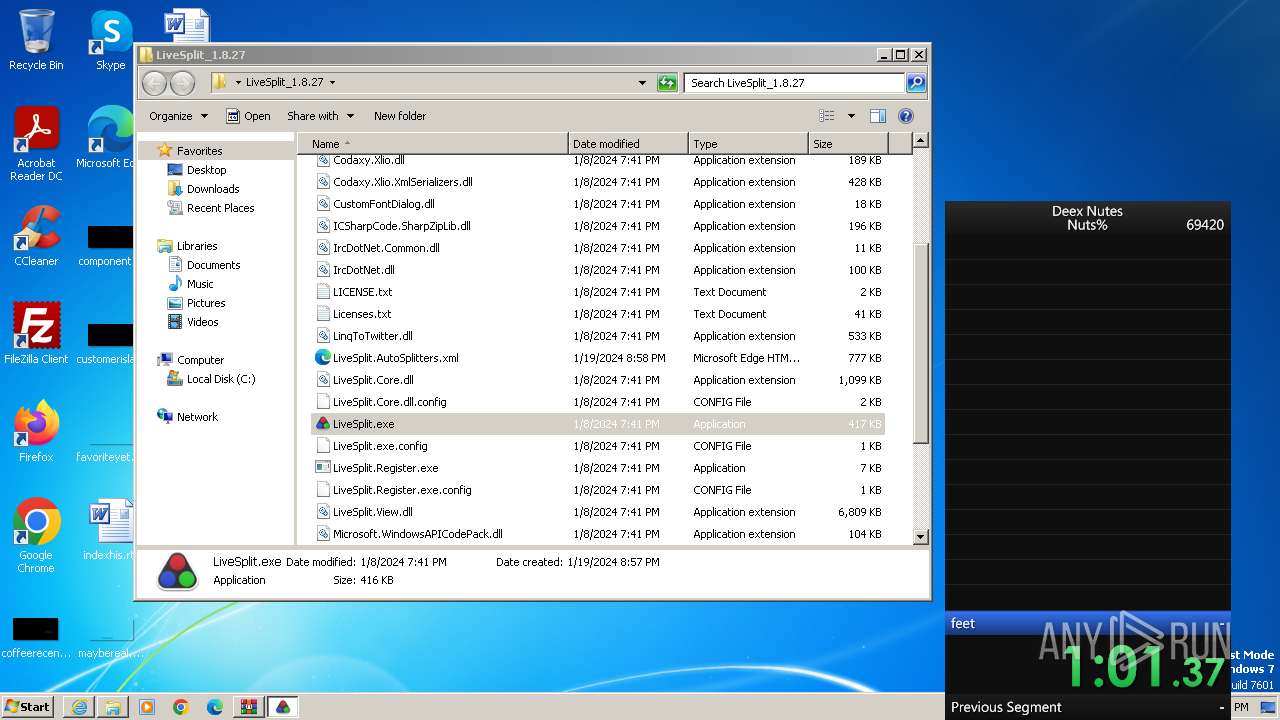This screenshot has height=720, width=1280.
Task: Open Music library
Action: tap(200, 284)
